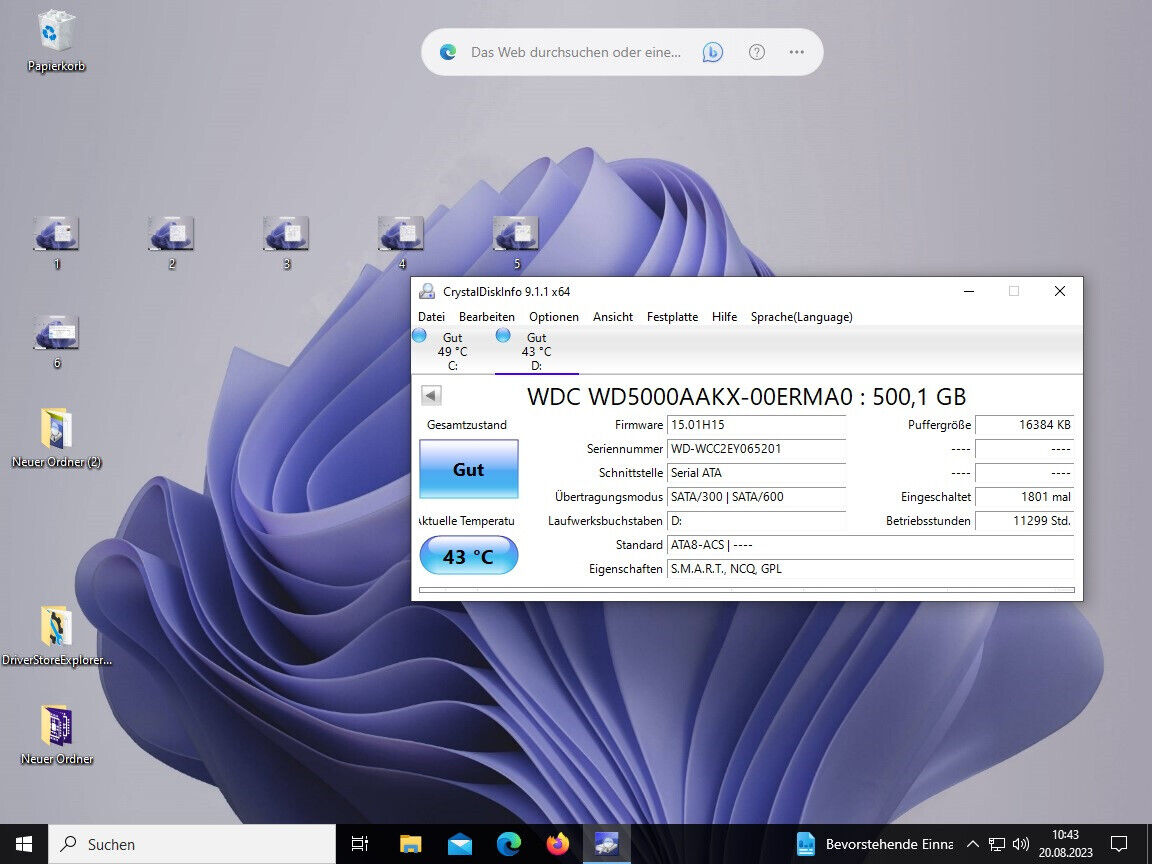This screenshot has width=1152, height=864.
Task: Expand the hidden system tray icons chevron
Action: click(x=972, y=844)
